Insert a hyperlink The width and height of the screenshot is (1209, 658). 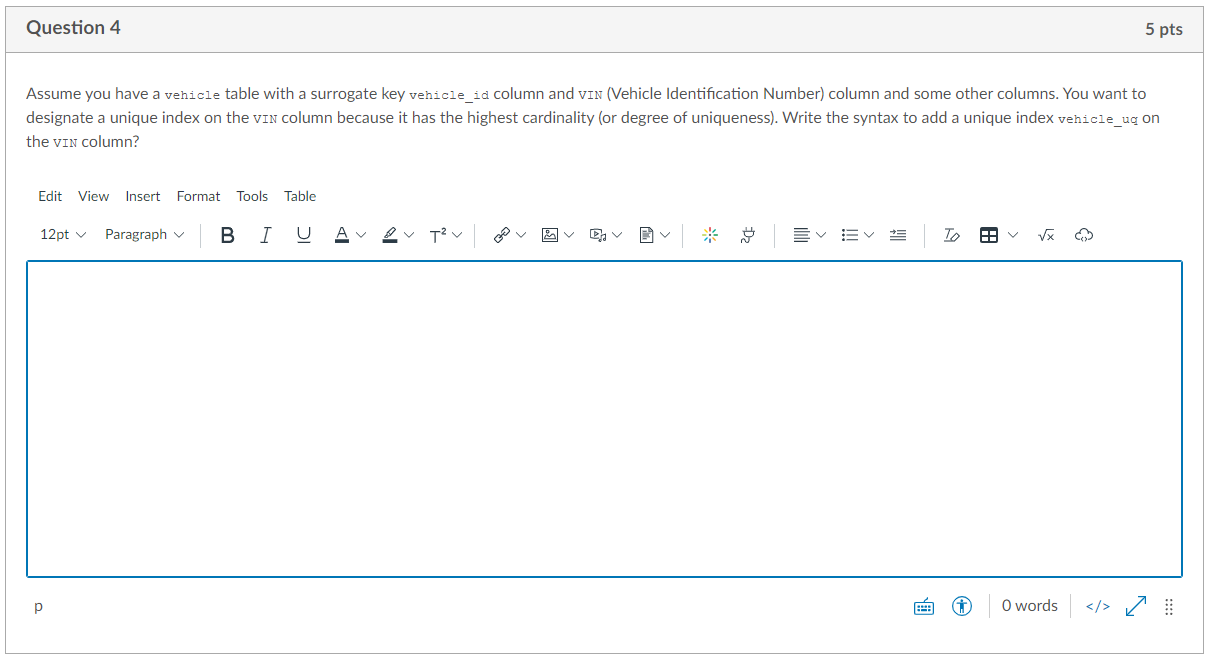(501, 235)
